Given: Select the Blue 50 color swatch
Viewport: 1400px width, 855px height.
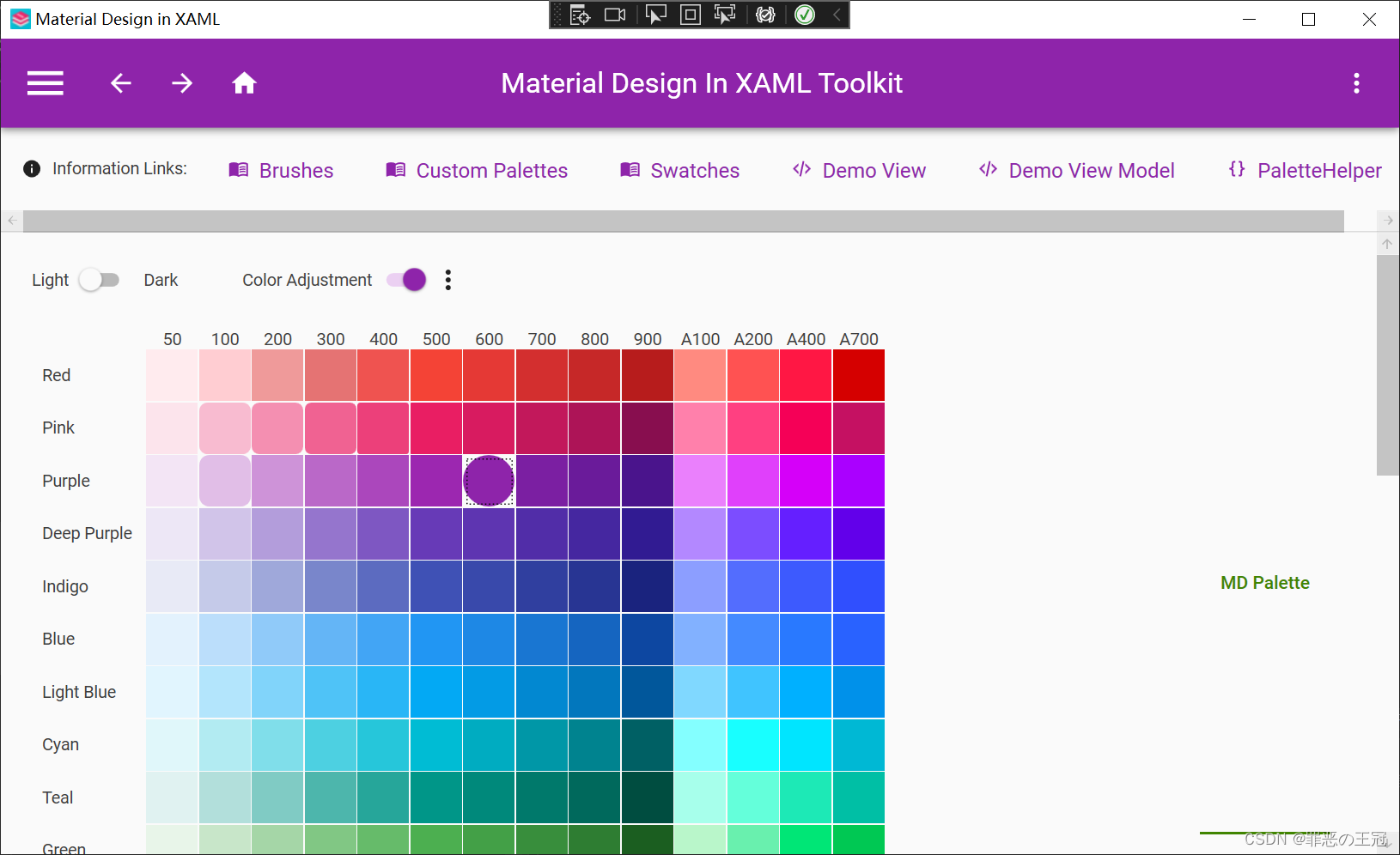Looking at the screenshot, I should [172, 640].
